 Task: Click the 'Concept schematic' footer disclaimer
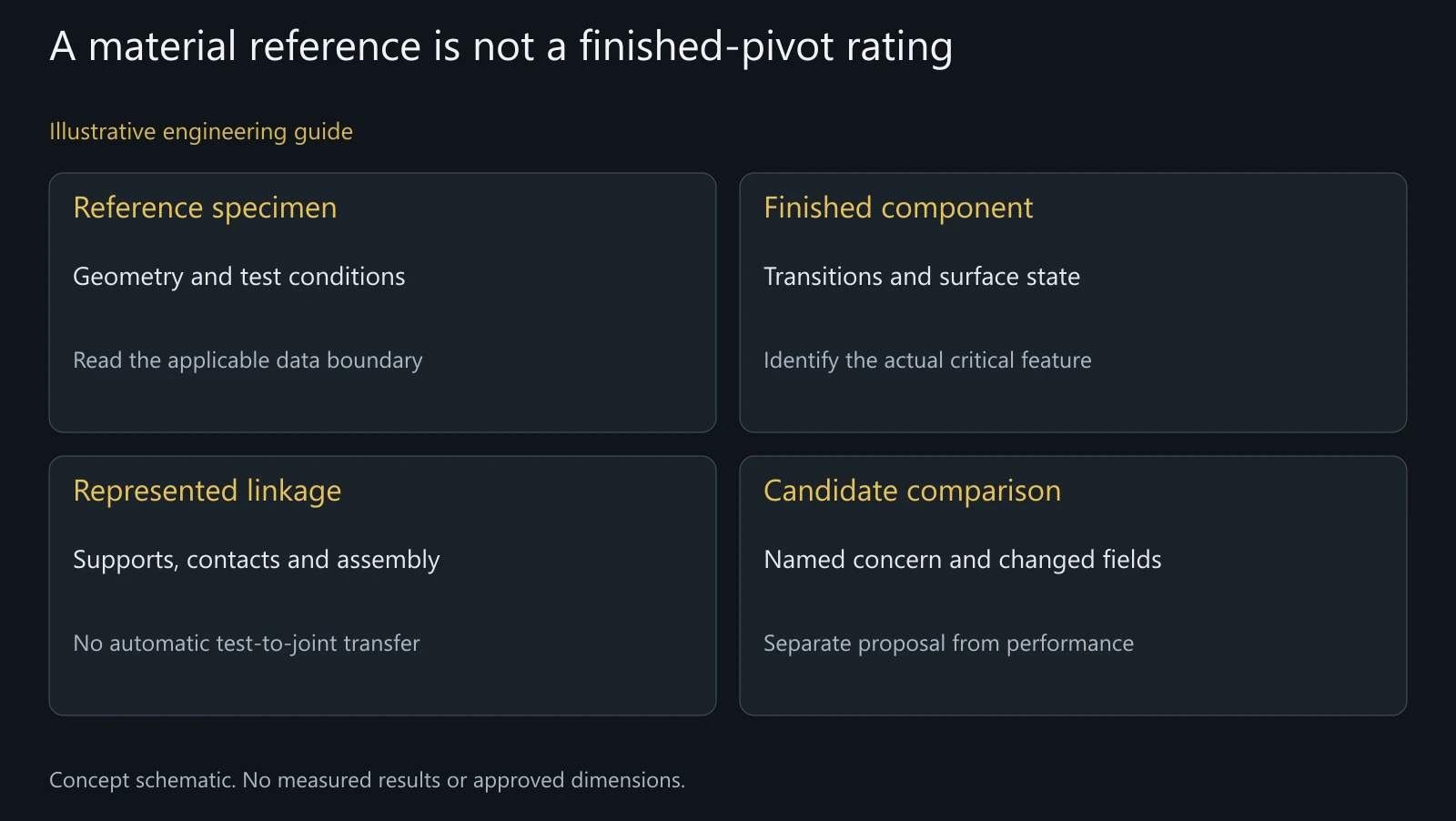point(367,781)
